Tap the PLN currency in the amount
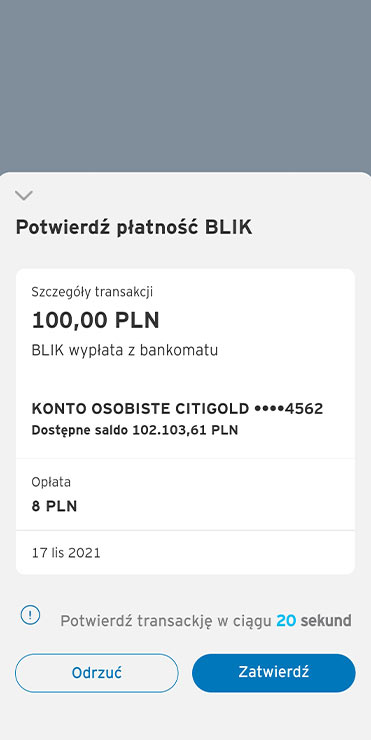The width and height of the screenshot is (371, 740). tap(135, 320)
